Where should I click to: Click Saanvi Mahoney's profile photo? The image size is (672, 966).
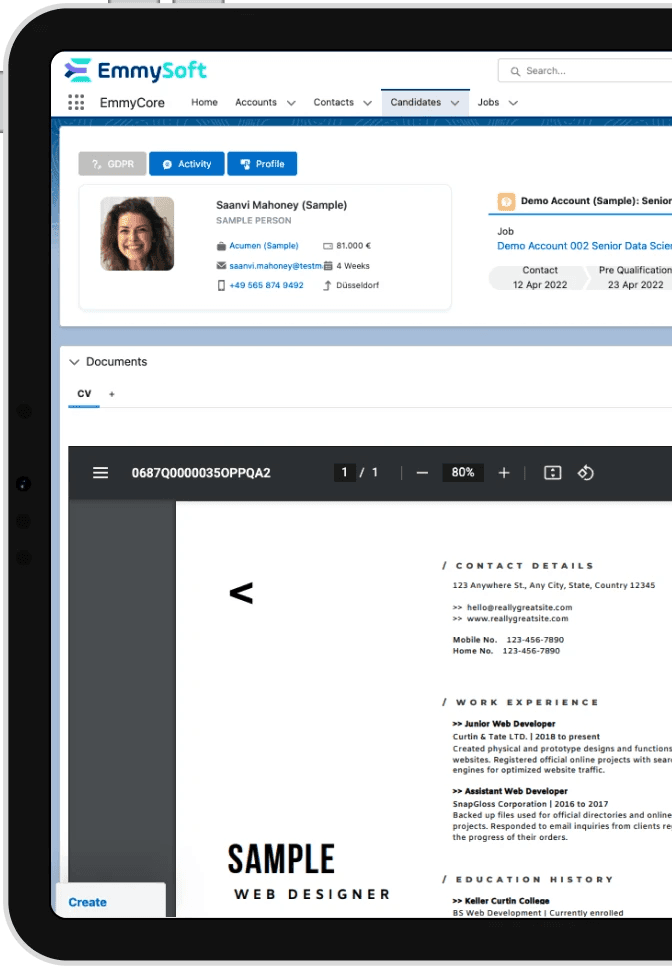click(x=137, y=233)
